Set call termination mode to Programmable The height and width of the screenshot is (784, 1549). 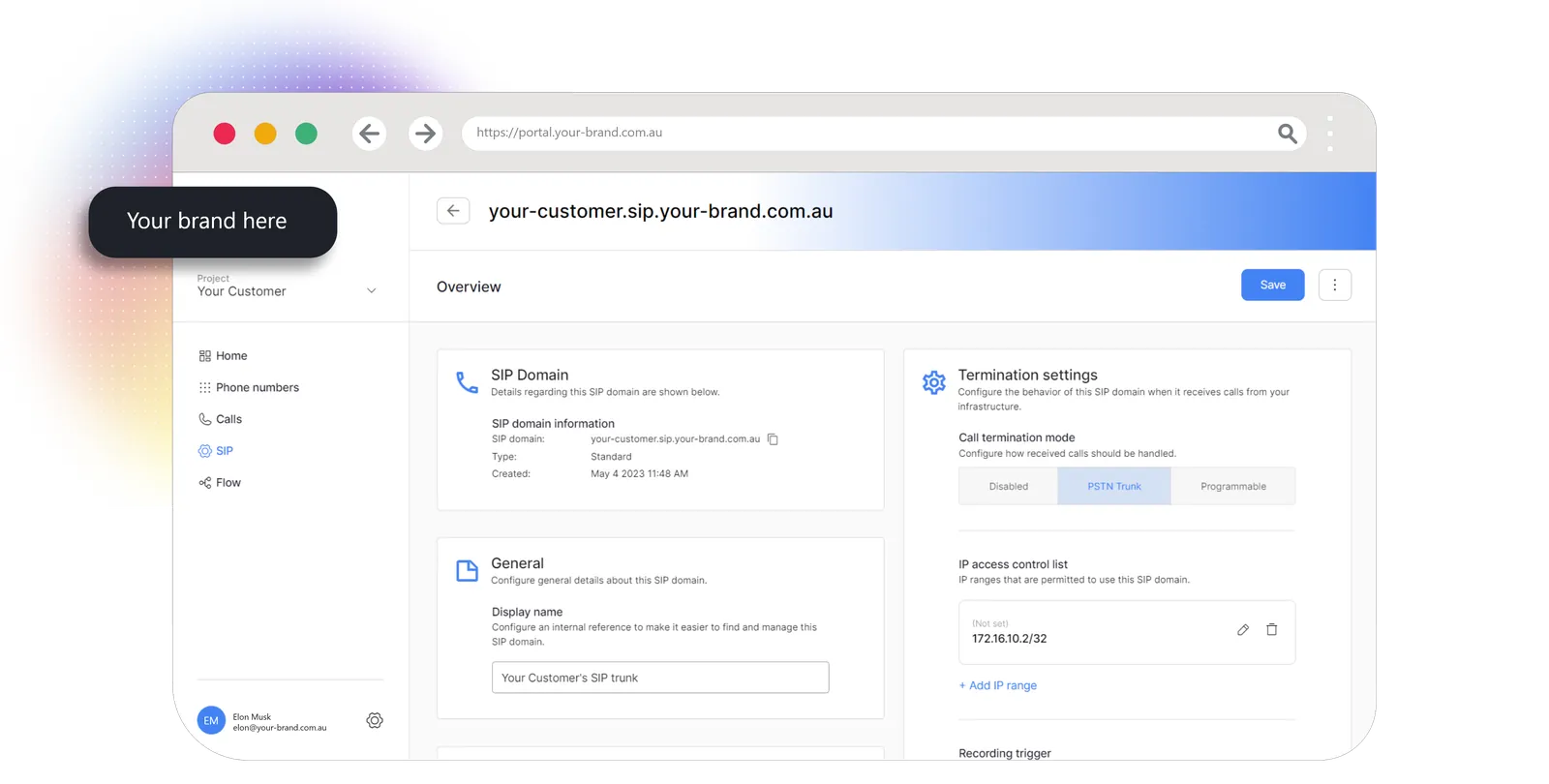tap(1232, 486)
